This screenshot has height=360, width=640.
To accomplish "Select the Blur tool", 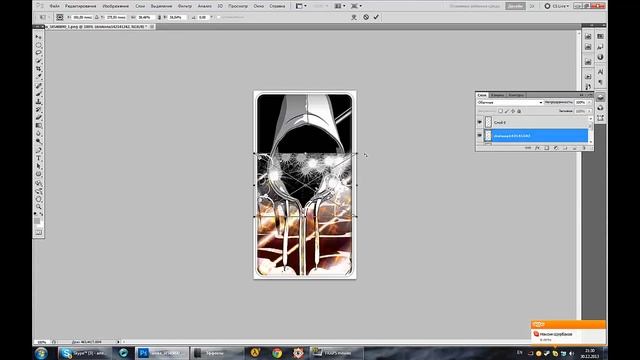I will click(x=38, y=133).
